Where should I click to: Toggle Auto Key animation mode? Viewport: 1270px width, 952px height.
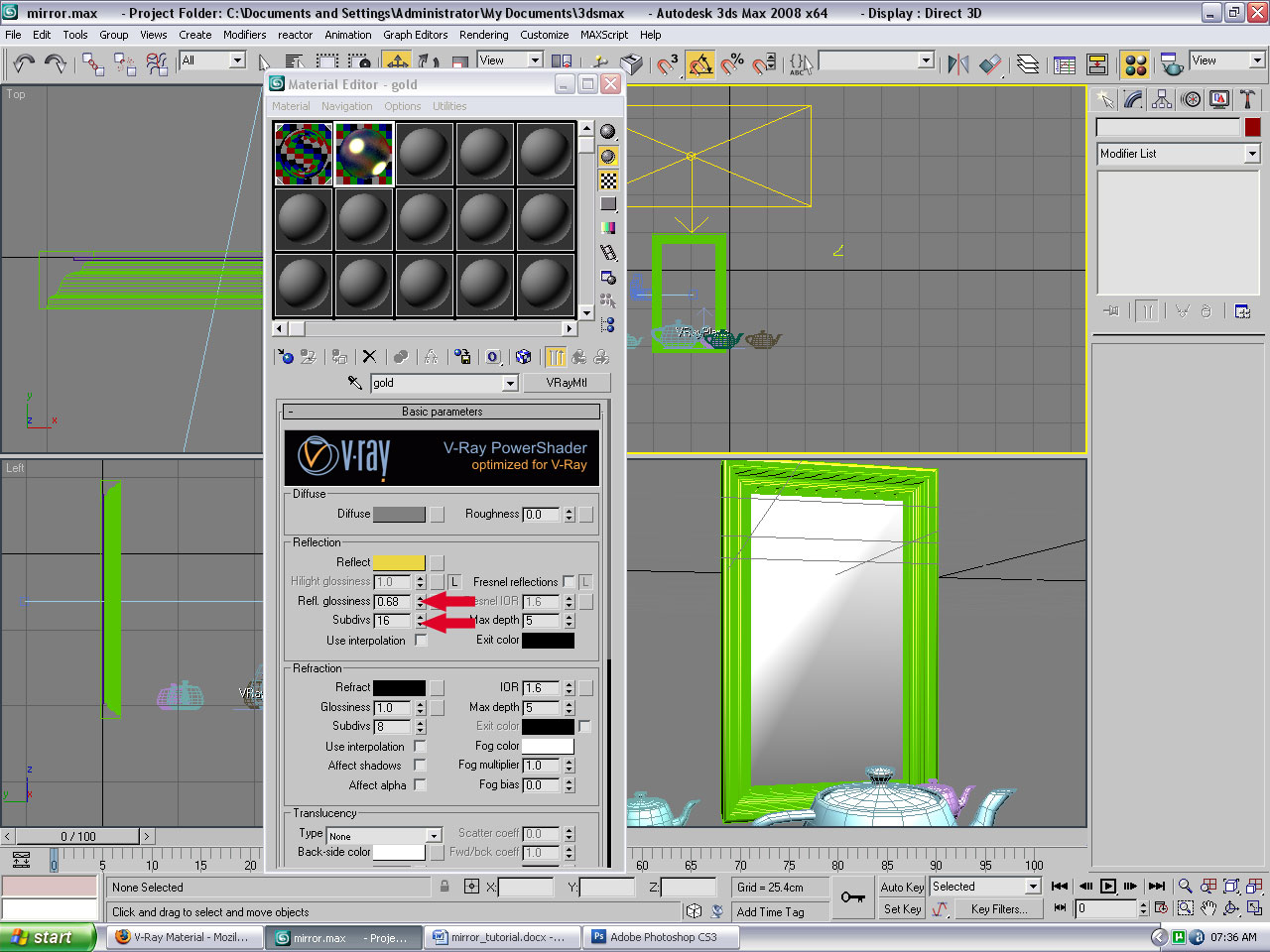pos(902,888)
